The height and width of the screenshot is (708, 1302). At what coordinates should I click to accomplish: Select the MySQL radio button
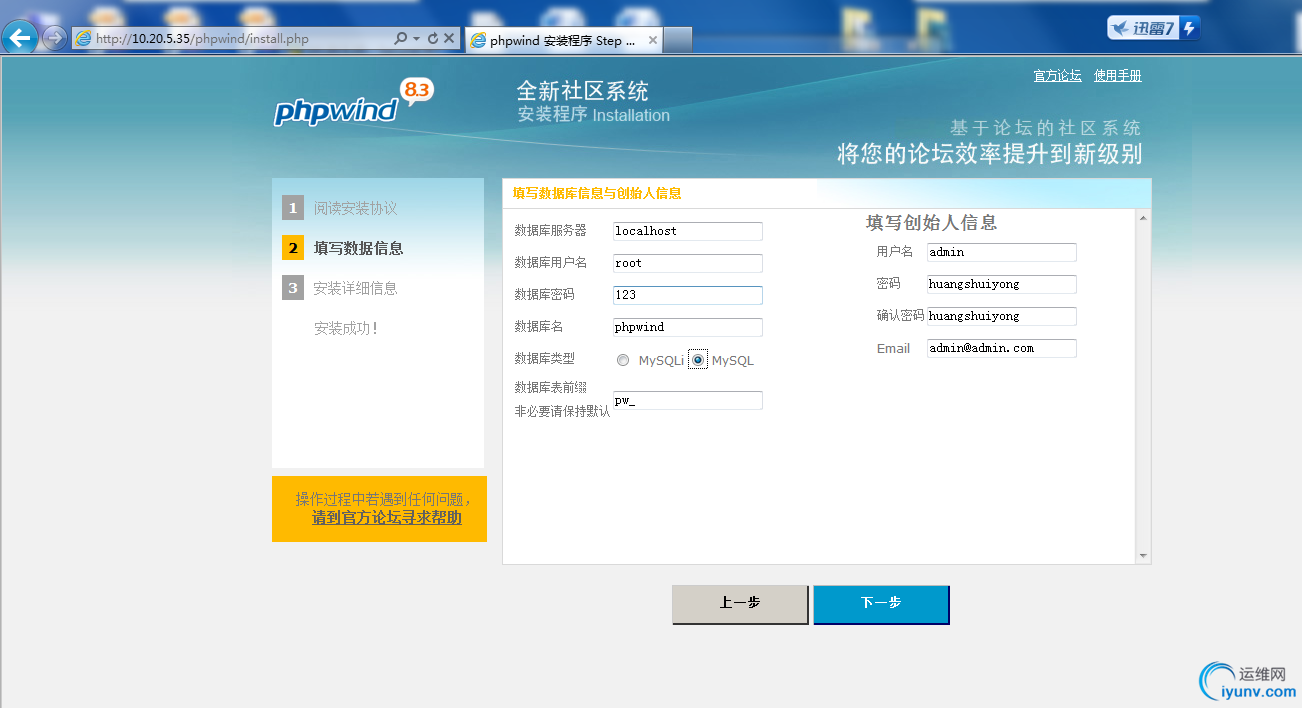point(698,360)
